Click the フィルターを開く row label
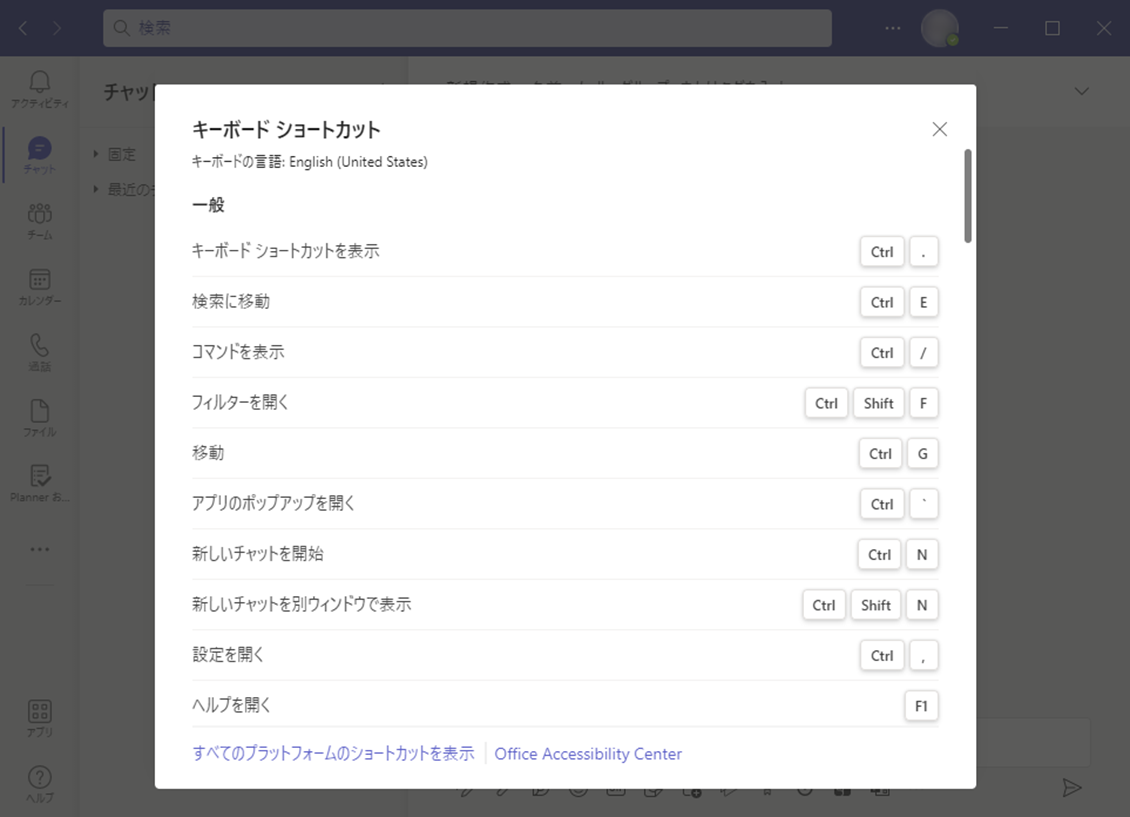Viewport: 1130px width, 817px height. [x=240, y=402]
